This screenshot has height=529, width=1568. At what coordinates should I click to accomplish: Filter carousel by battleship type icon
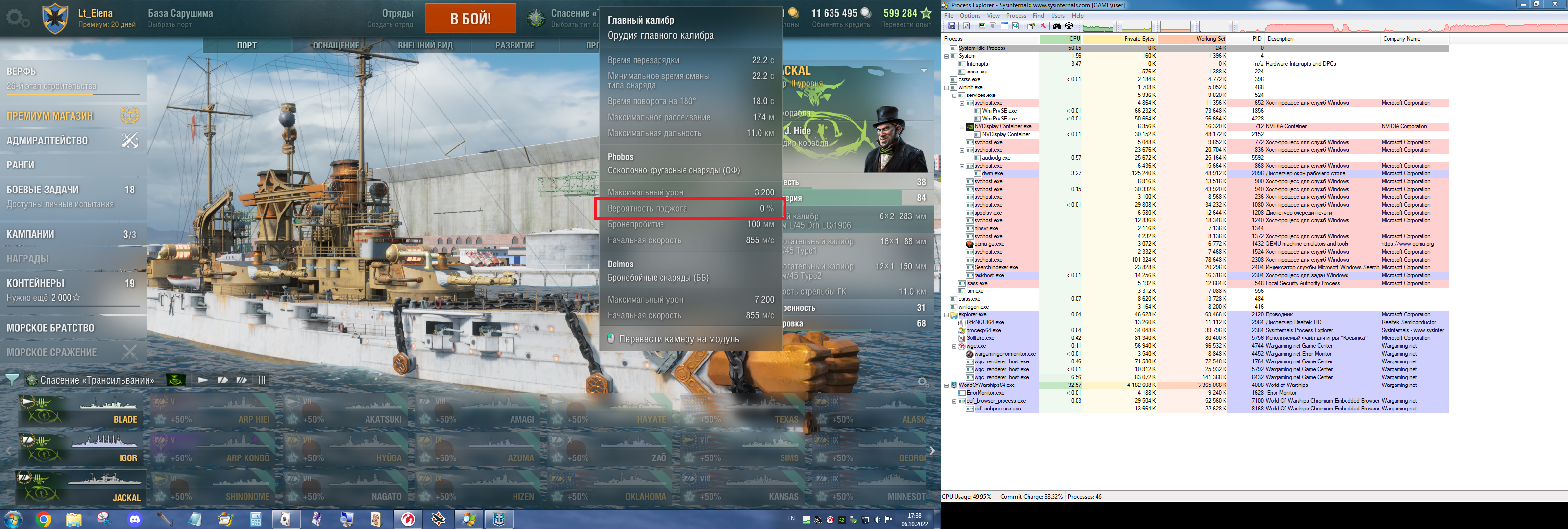[x=242, y=380]
